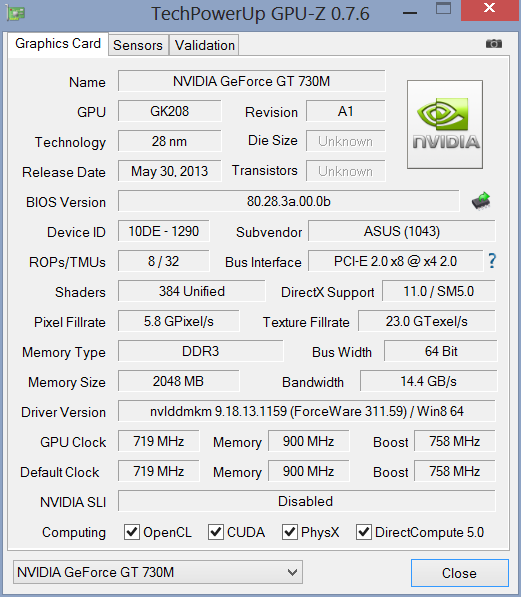The image size is (521, 597).
Task: Click the Bus Interface question mark
Action: pyautogui.click(x=492, y=261)
